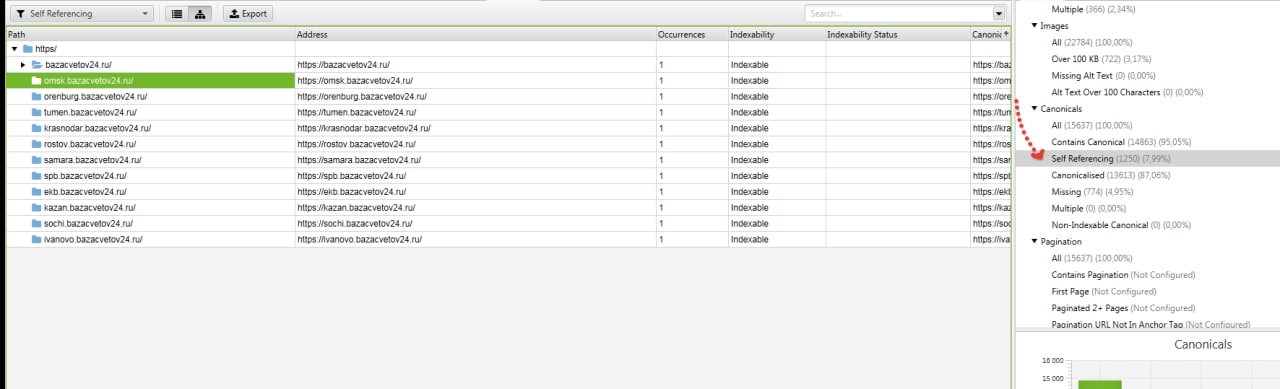
Task: Open the search options dropdown arrow
Action: pos(999,14)
